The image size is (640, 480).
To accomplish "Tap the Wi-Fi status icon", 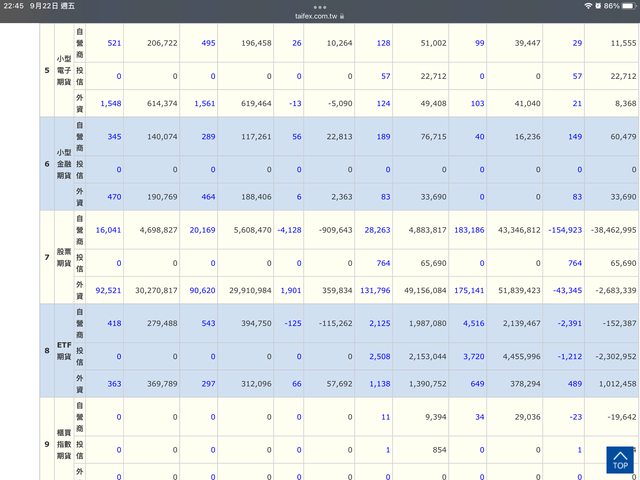I will [587, 6].
